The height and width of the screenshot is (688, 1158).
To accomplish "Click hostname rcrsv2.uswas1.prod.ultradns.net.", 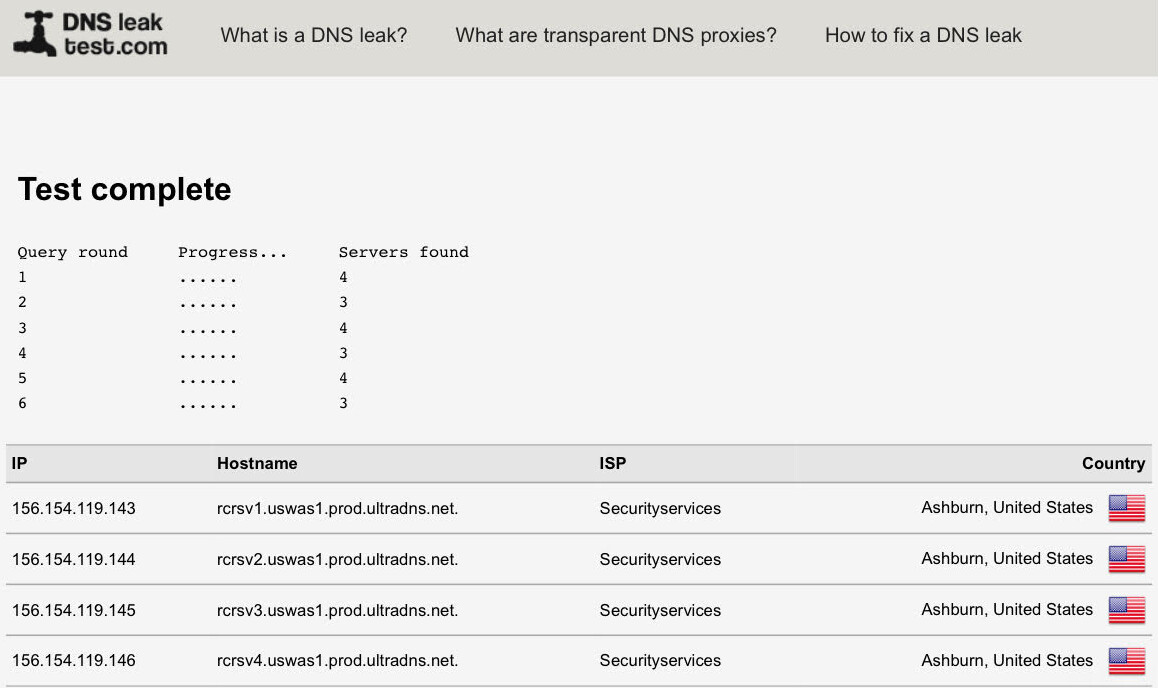I will pos(337,560).
